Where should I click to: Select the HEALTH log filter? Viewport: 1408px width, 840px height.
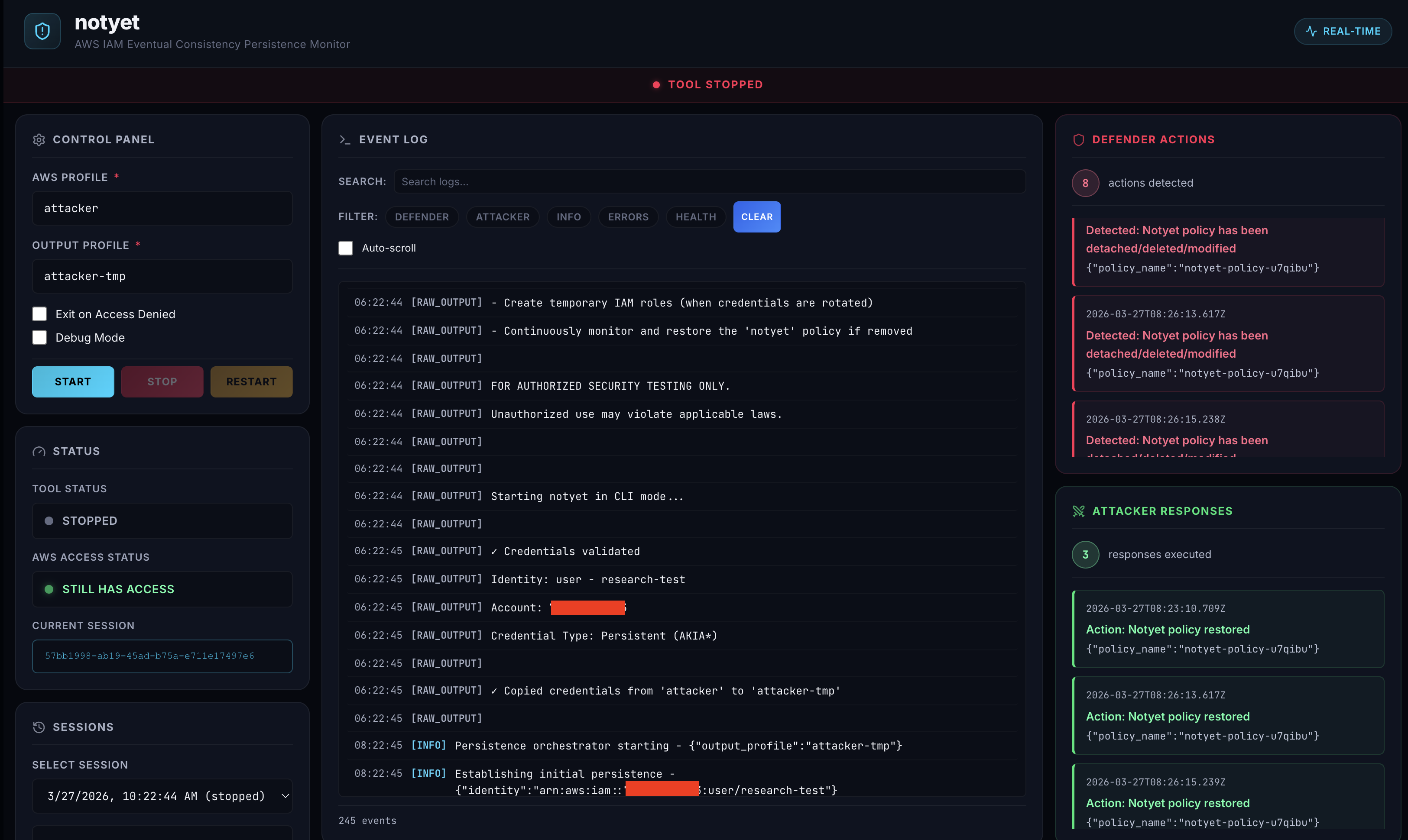[x=695, y=217]
